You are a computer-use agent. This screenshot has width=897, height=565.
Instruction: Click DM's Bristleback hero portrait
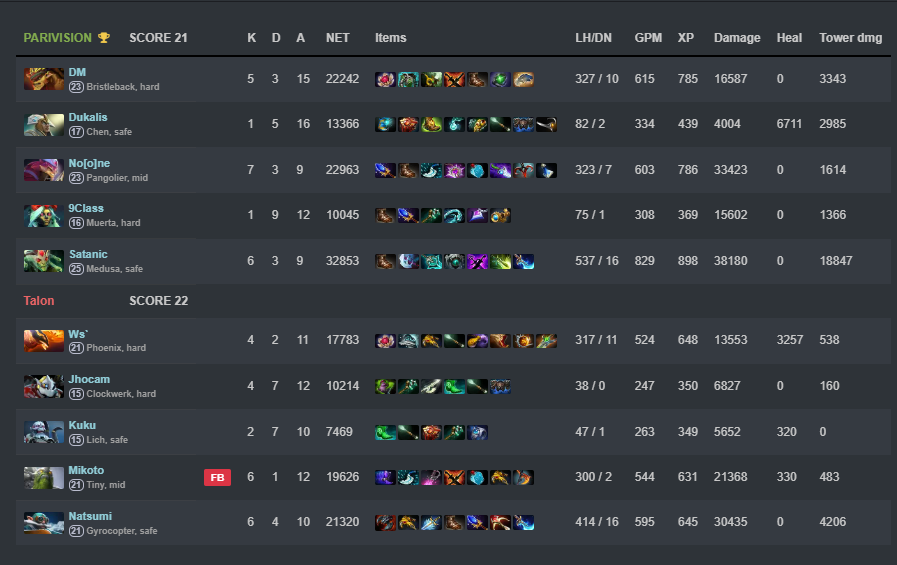(43, 79)
